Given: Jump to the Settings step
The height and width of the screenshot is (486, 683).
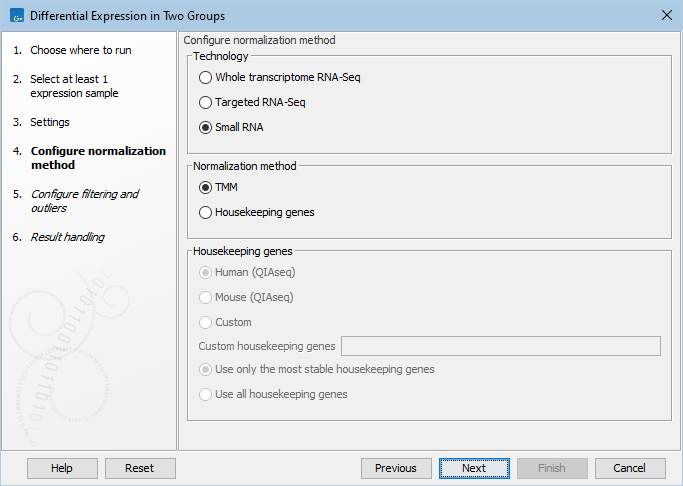Looking at the screenshot, I should (x=50, y=122).
